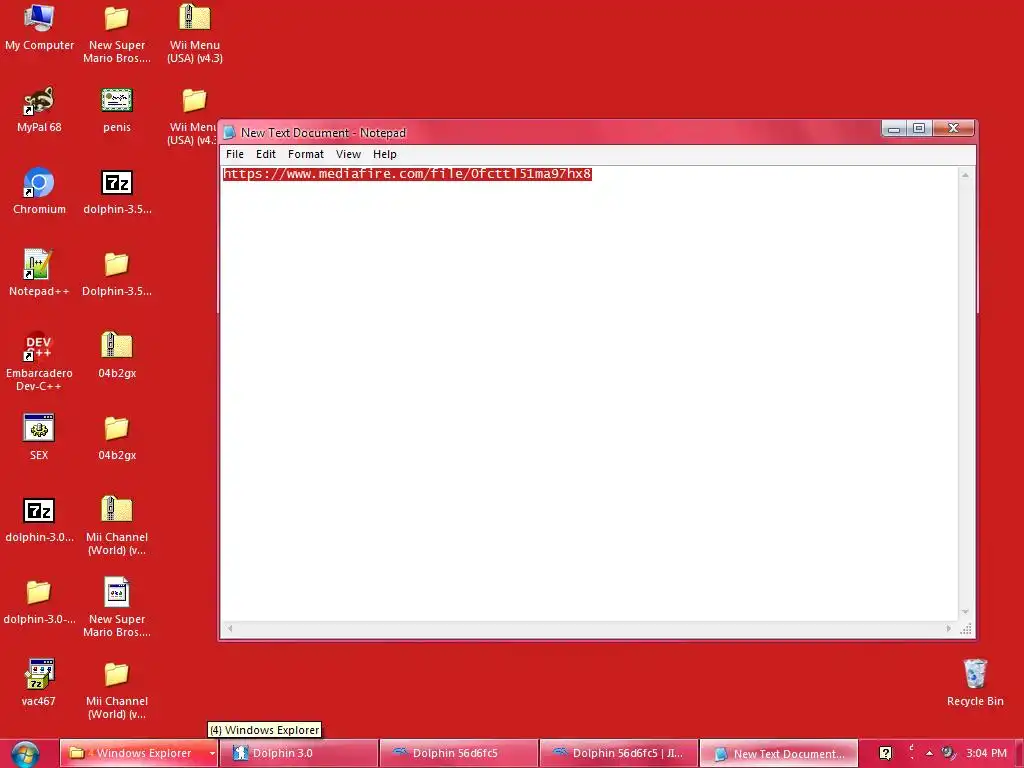1024x768 pixels.
Task: Click the 3:04 PM clock
Action: pyautogui.click(x=986, y=753)
